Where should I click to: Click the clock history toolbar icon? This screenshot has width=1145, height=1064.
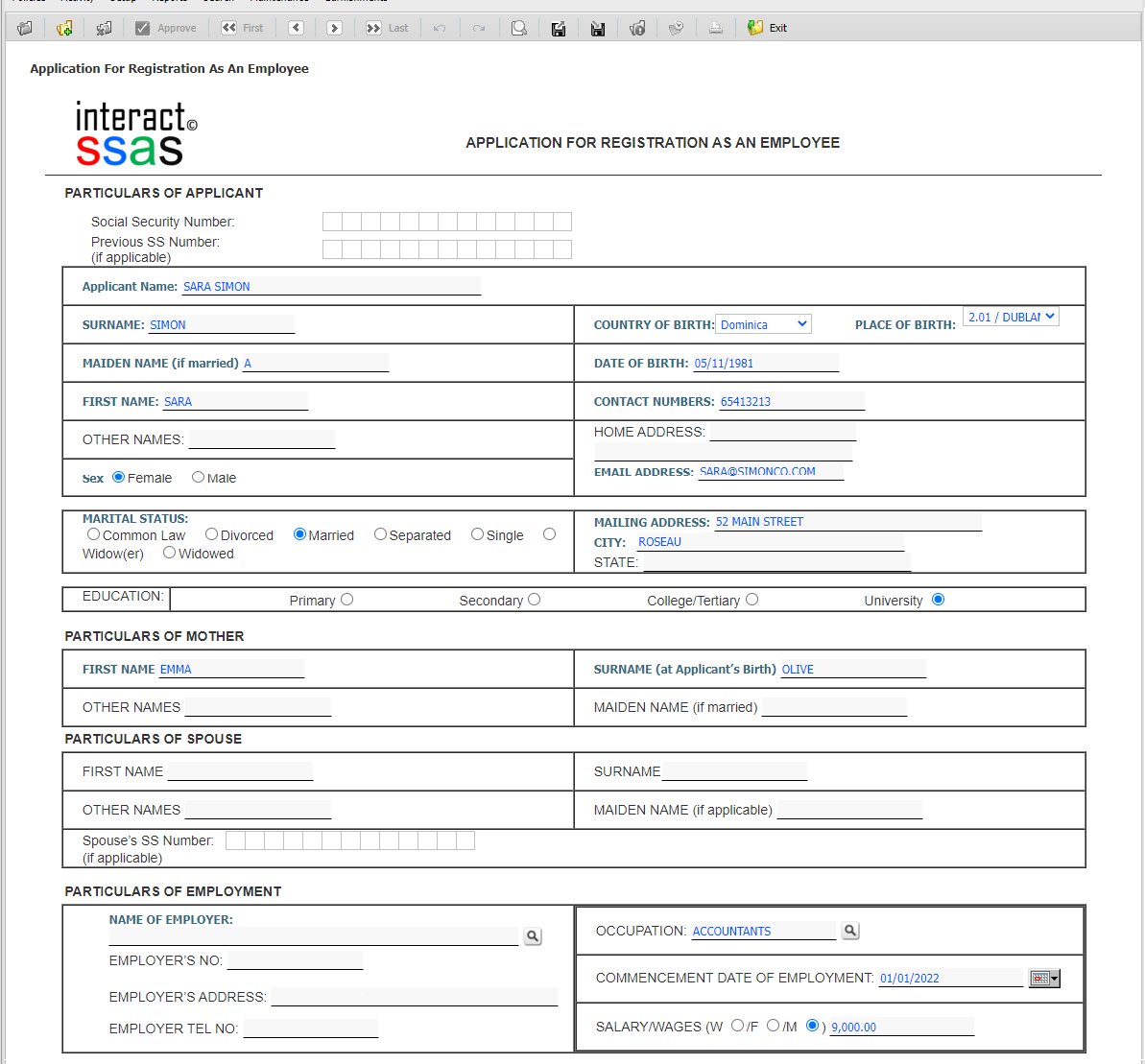(677, 28)
